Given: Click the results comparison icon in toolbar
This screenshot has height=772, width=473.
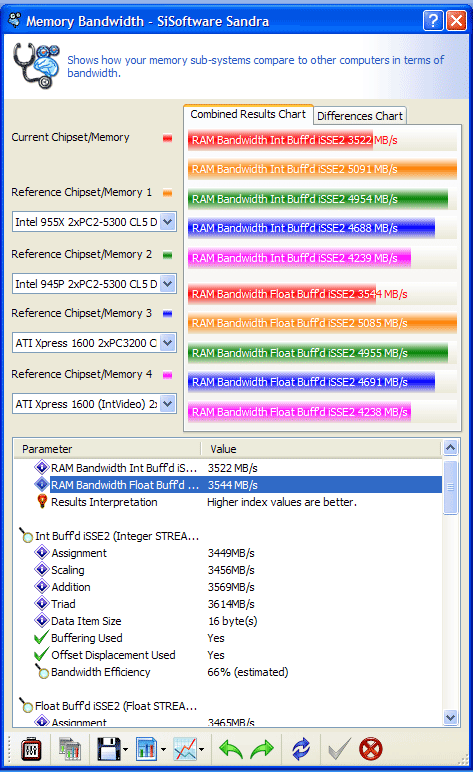Looking at the screenshot, I should tap(70, 749).
